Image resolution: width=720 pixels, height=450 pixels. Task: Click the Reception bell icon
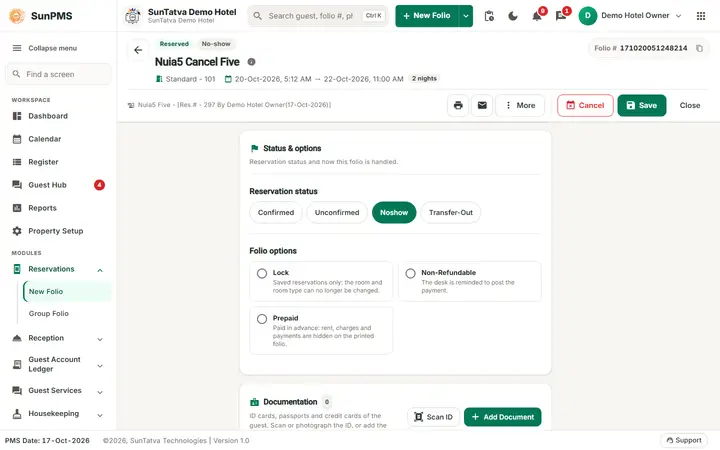click(x=17, y=338)
